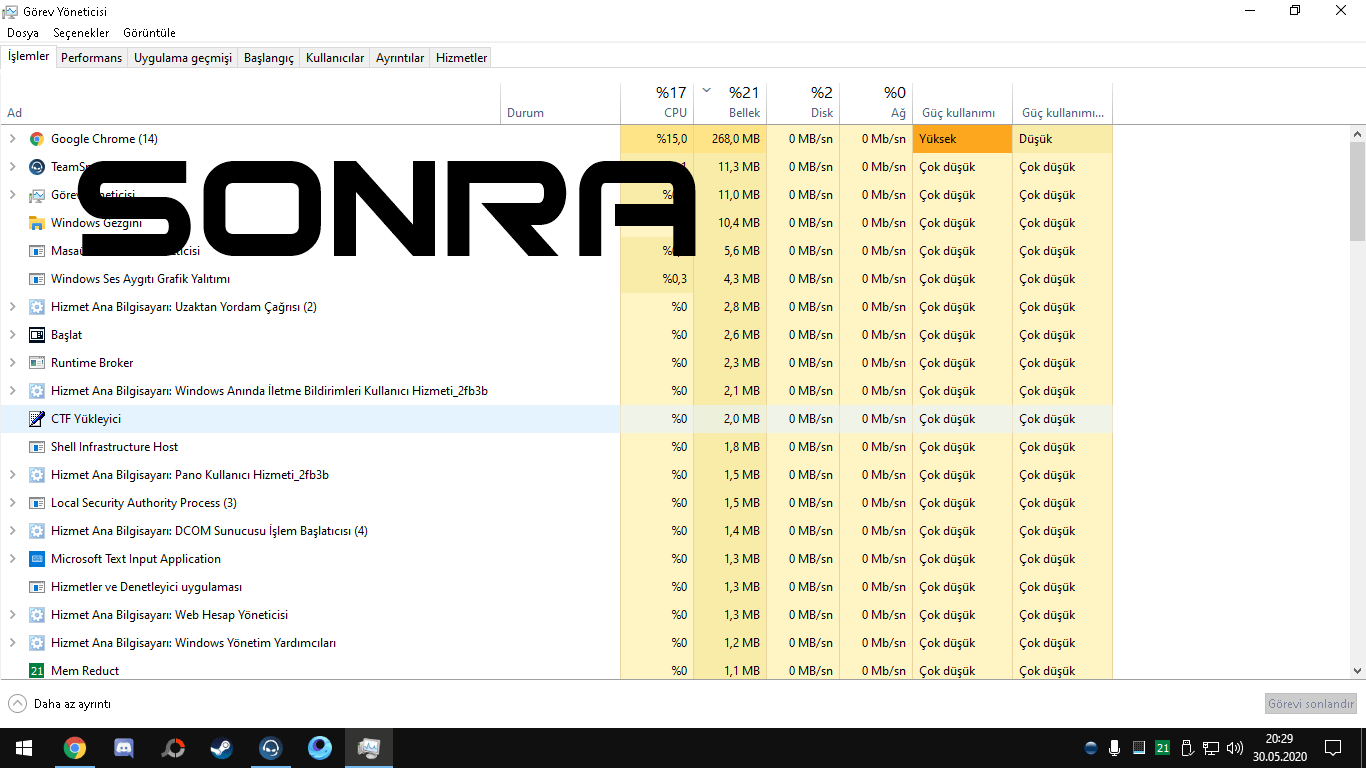Expand the Google Chrome (14) process group

click(13, 139)
